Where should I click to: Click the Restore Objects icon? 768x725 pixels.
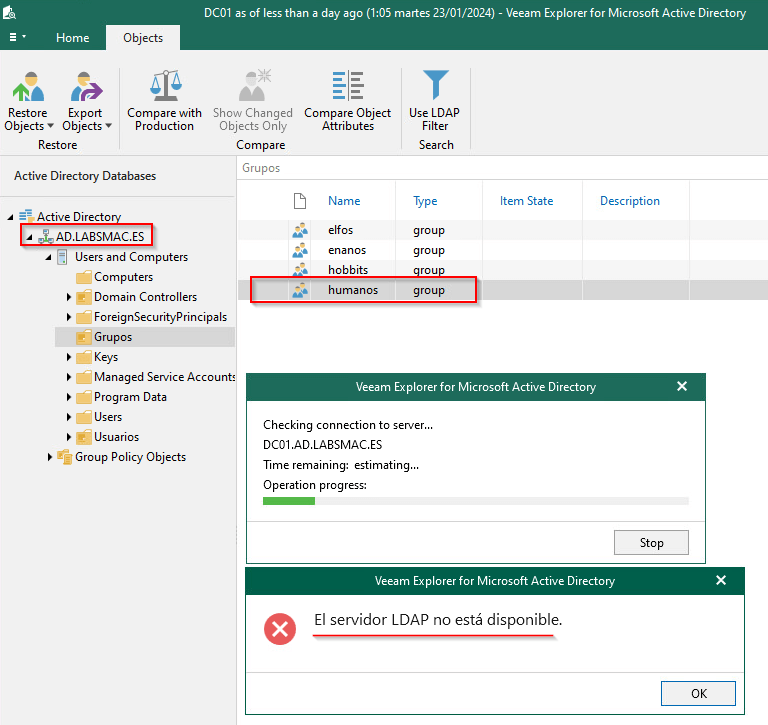click(28, 88)
